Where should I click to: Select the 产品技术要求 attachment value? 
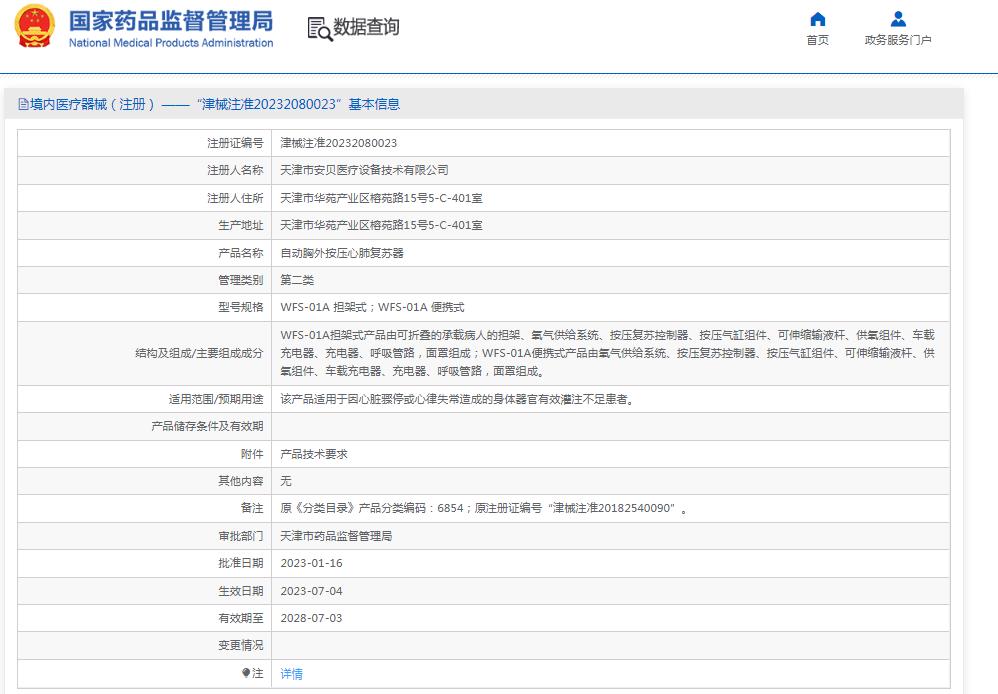314,454
